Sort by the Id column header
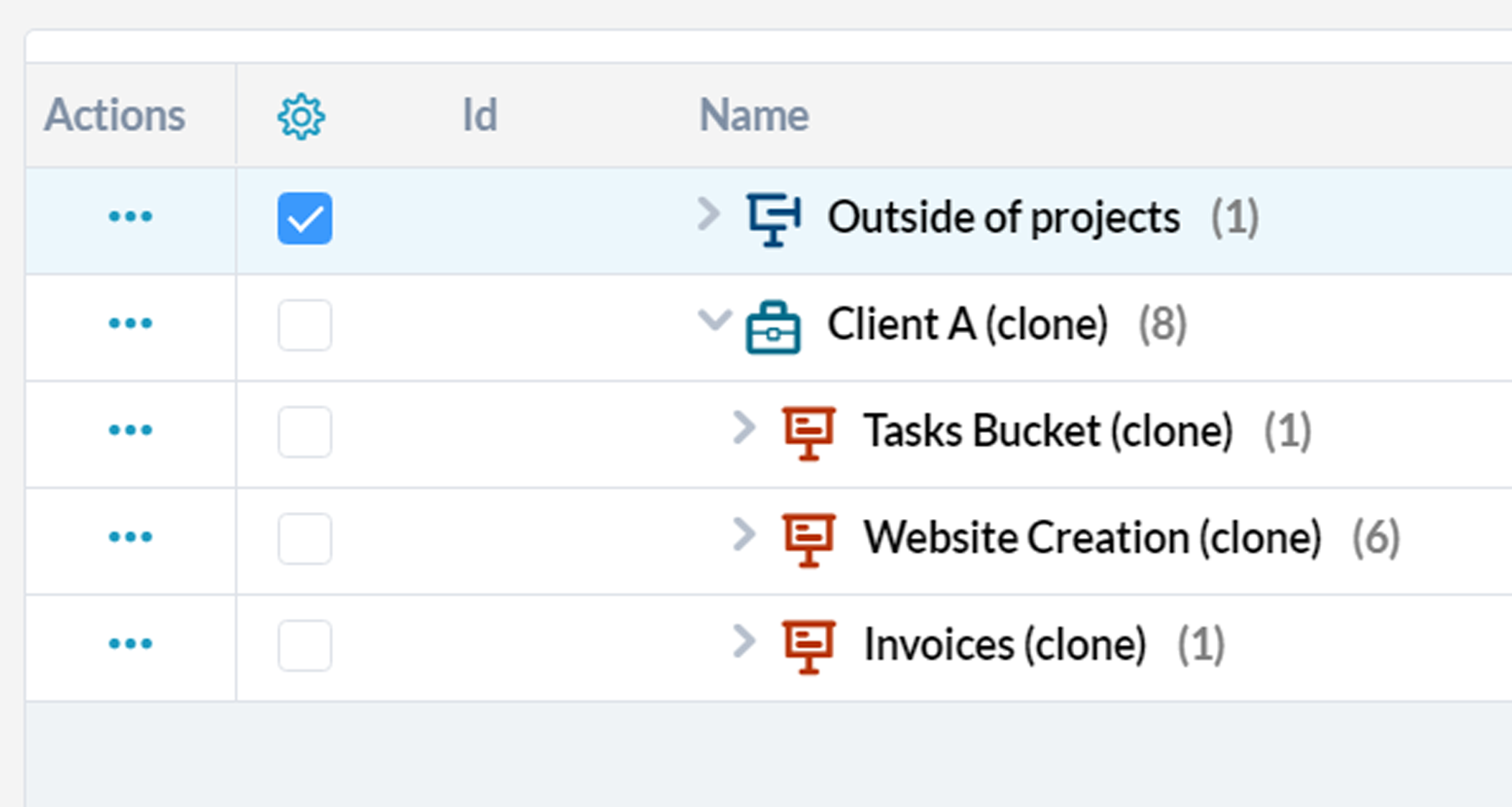The height and width of the screenshot is (807, 1512). [x=480, y=115]
